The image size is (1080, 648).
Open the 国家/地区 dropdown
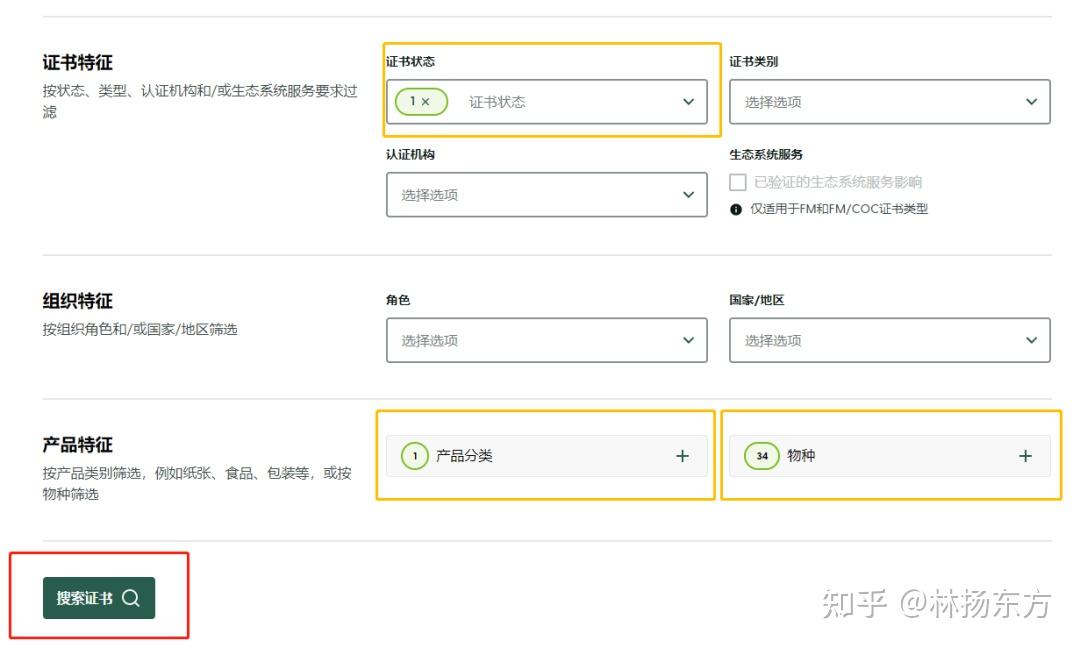pos(890,340)
